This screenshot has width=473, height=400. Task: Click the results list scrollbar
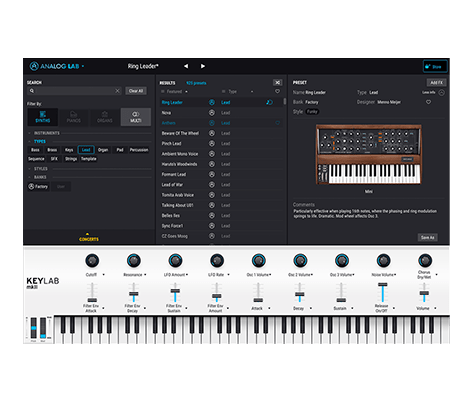tap(285, 101)
